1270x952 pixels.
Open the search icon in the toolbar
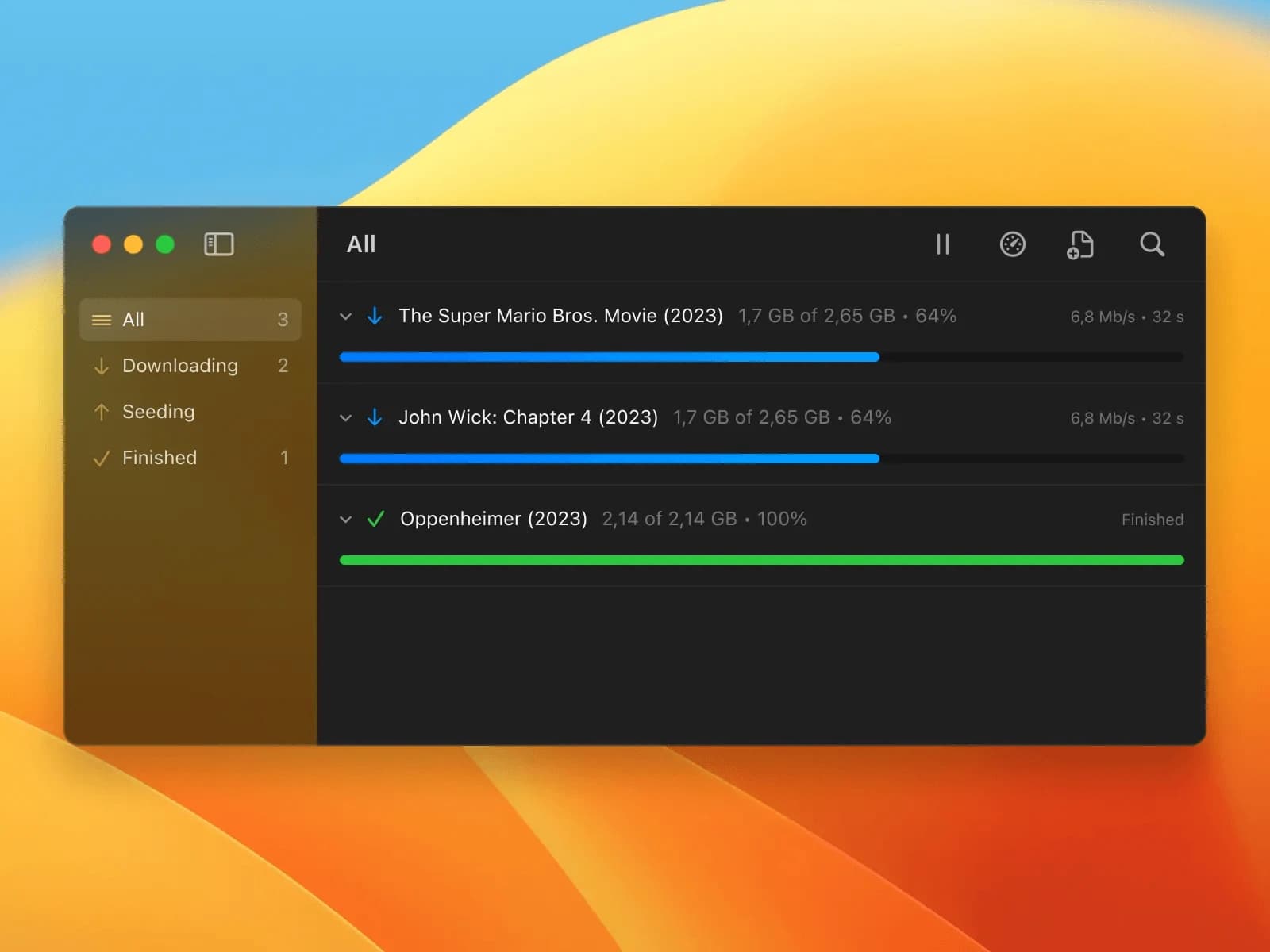tap(1153, 245)
